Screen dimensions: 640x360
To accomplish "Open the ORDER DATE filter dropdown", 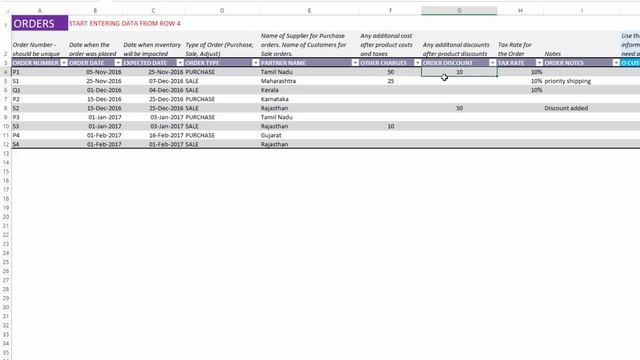I will 118,63.
